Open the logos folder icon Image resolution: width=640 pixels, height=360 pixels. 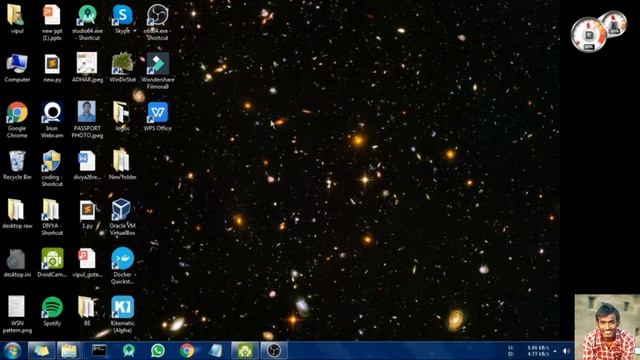[x=122, y=113]
